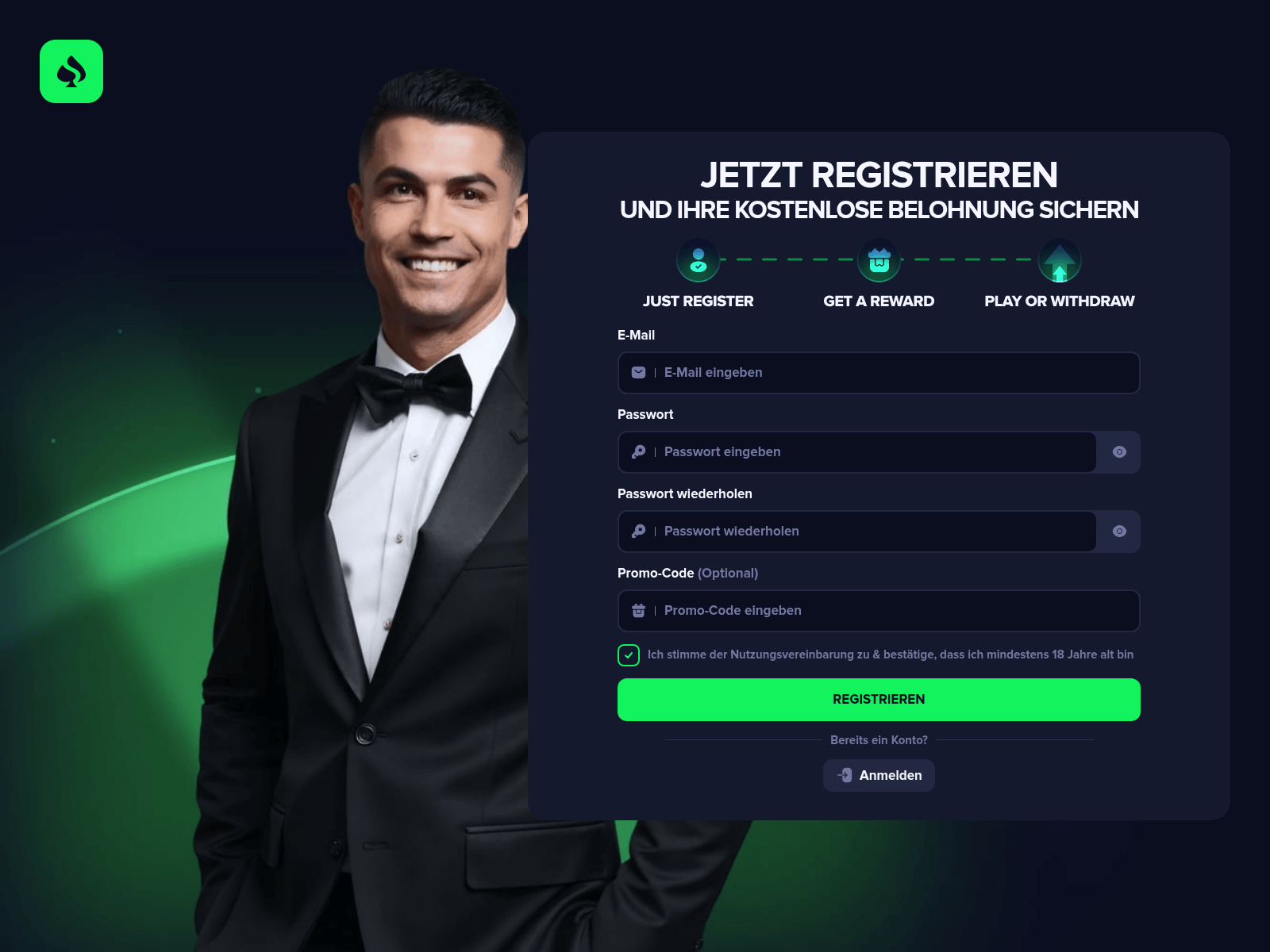Click the login arrow icon beside Anmelden
1270x952 pixels.
[x=845, y=775]
